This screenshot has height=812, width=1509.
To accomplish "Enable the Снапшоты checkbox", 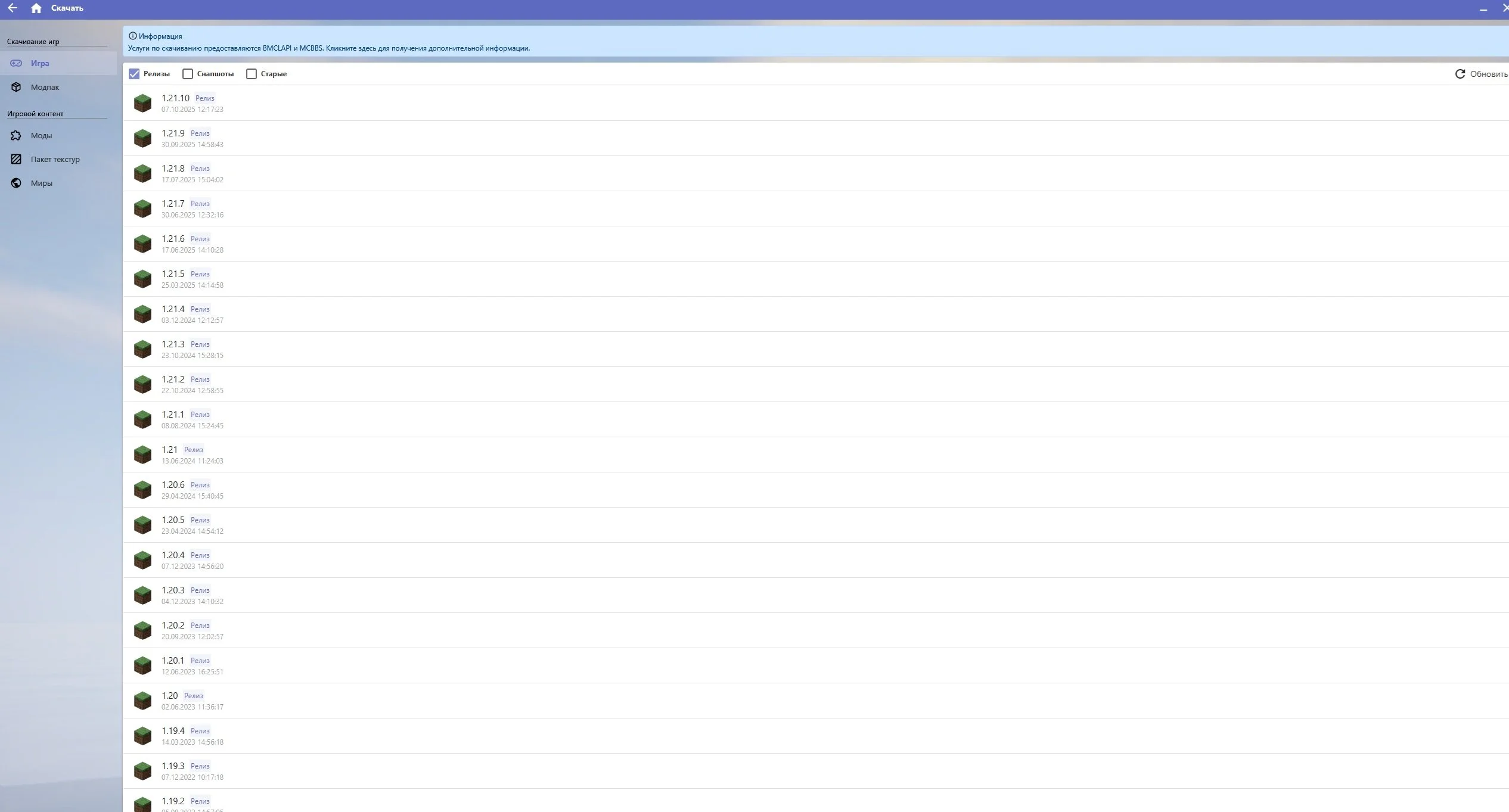I will click(x=188, y=74).
